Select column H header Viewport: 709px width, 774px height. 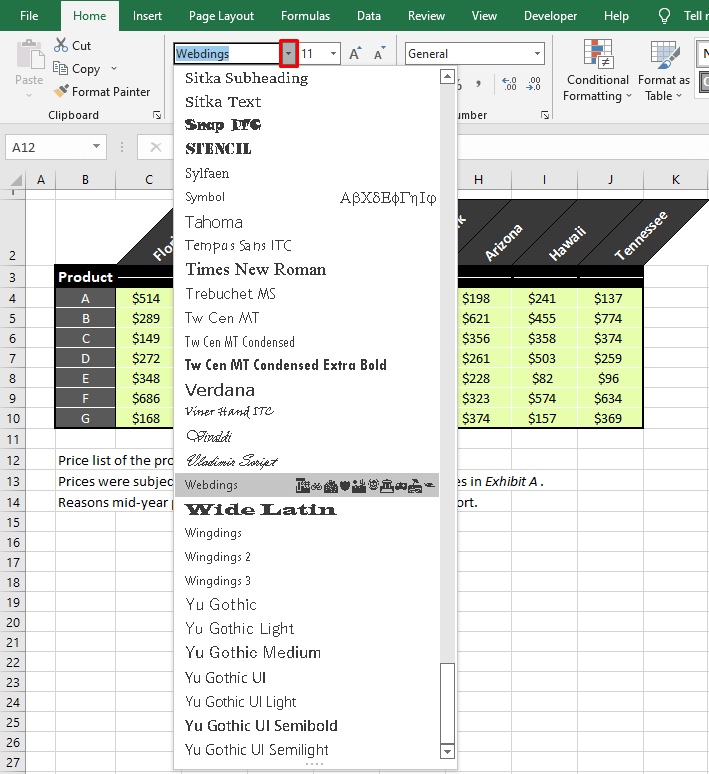478,180
